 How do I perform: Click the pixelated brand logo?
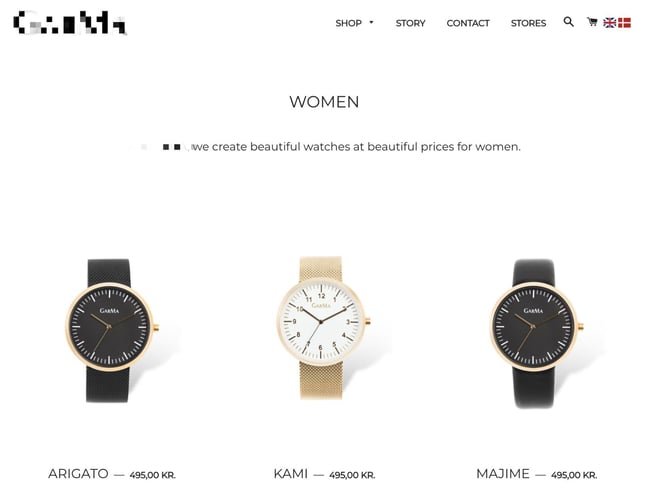[70, 23]
